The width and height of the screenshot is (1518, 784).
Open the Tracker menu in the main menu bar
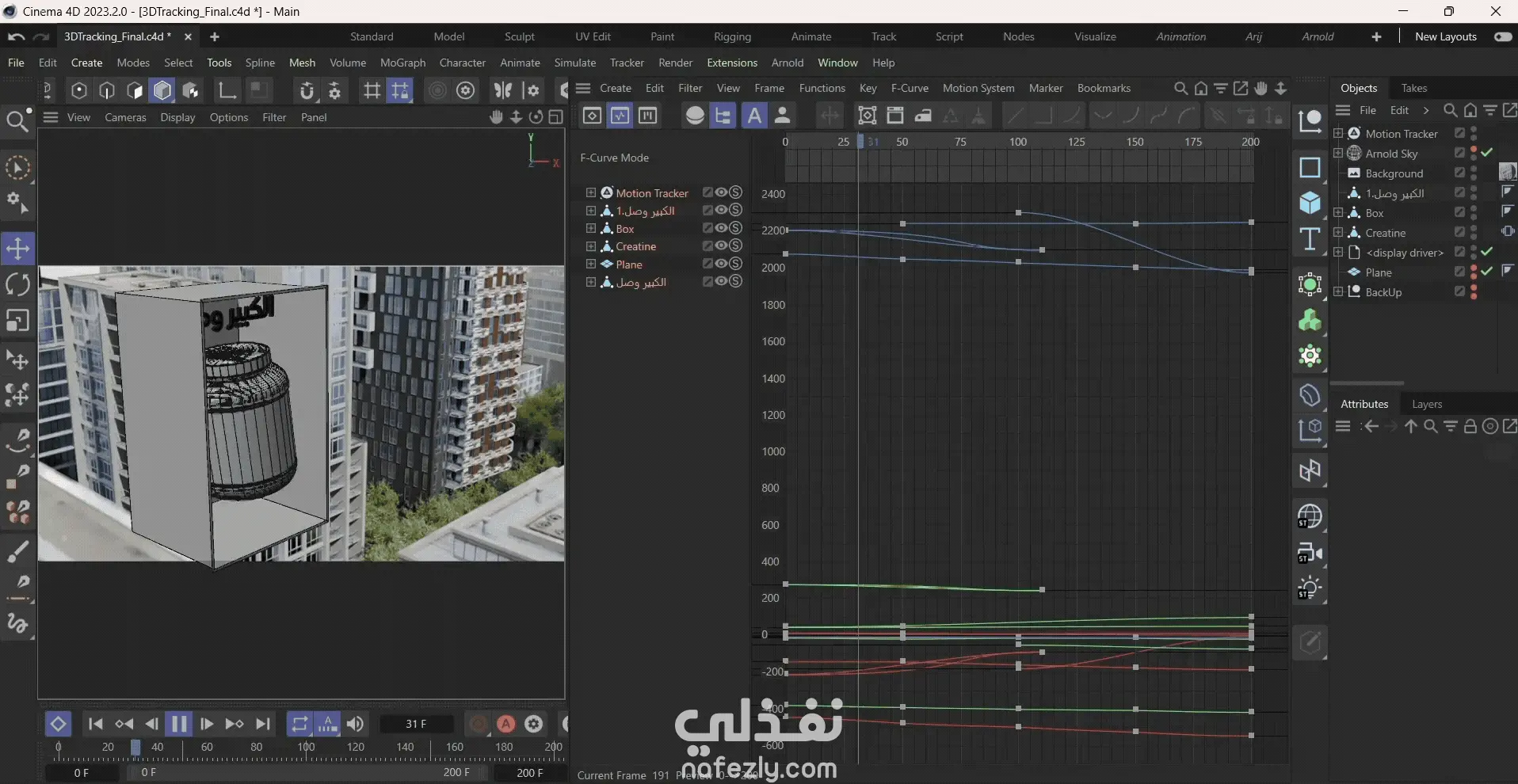(x=627, y=63)
